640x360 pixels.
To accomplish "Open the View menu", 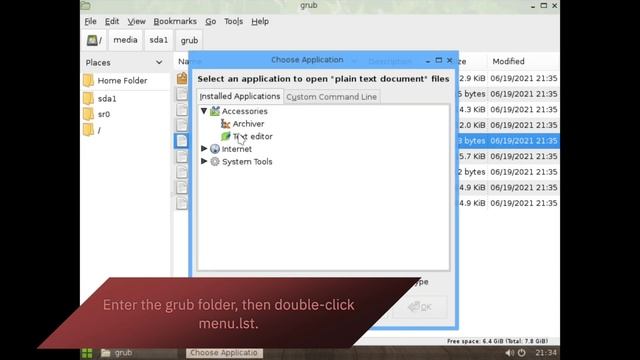I will (136, 21).
